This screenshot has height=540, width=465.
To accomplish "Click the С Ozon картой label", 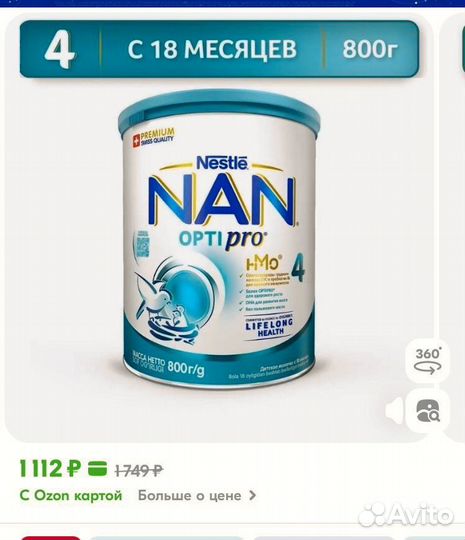I will [71, 496].
